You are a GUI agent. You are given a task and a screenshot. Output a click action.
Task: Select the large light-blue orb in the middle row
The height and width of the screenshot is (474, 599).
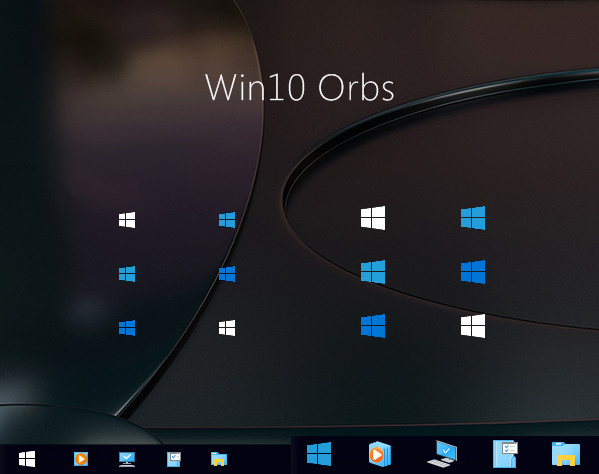pos(373,272)
